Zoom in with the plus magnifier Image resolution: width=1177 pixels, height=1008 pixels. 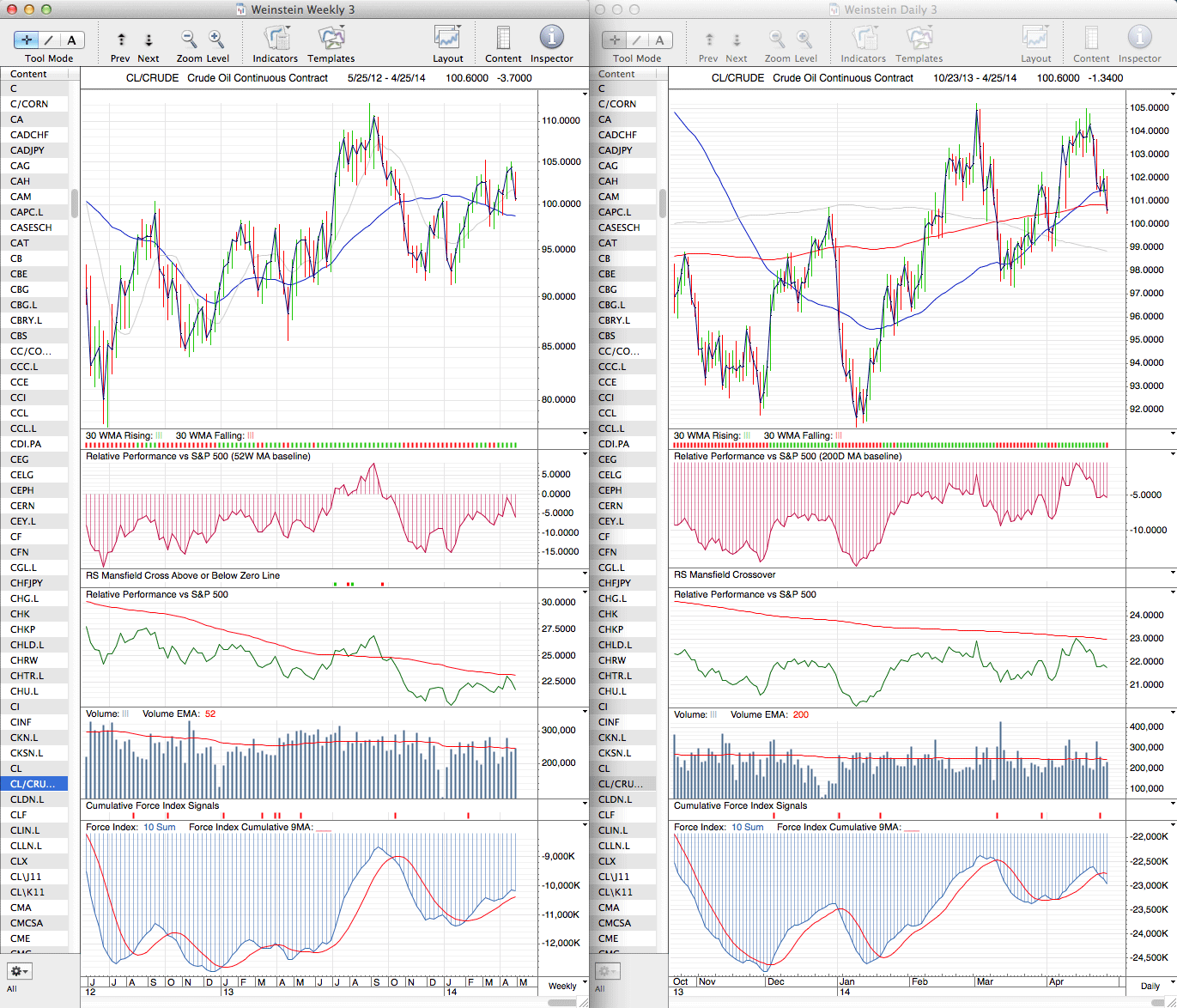coord(216,39)
